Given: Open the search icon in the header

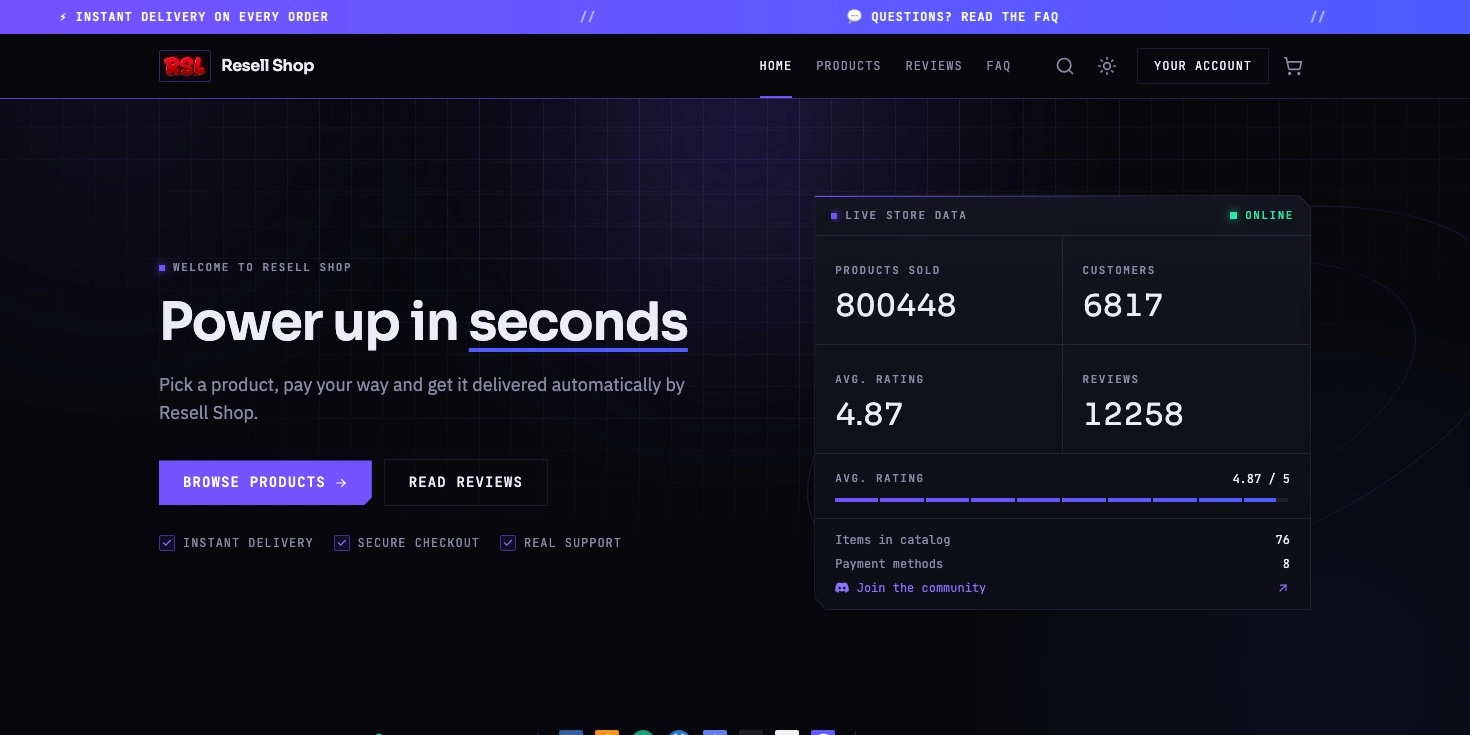Looking at the screenshot, I should pos(1065,66).
